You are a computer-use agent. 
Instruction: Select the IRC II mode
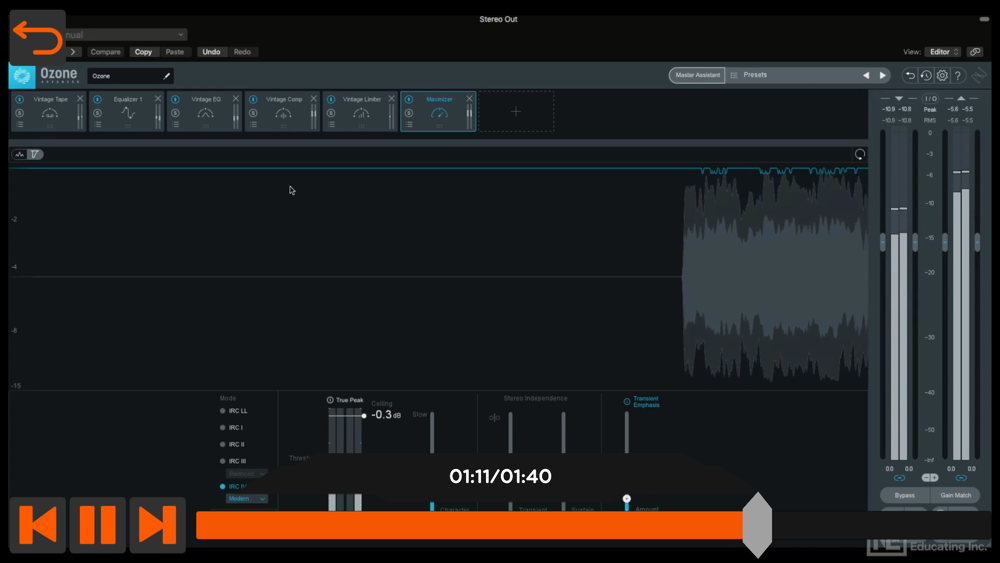tap(232, 444)
